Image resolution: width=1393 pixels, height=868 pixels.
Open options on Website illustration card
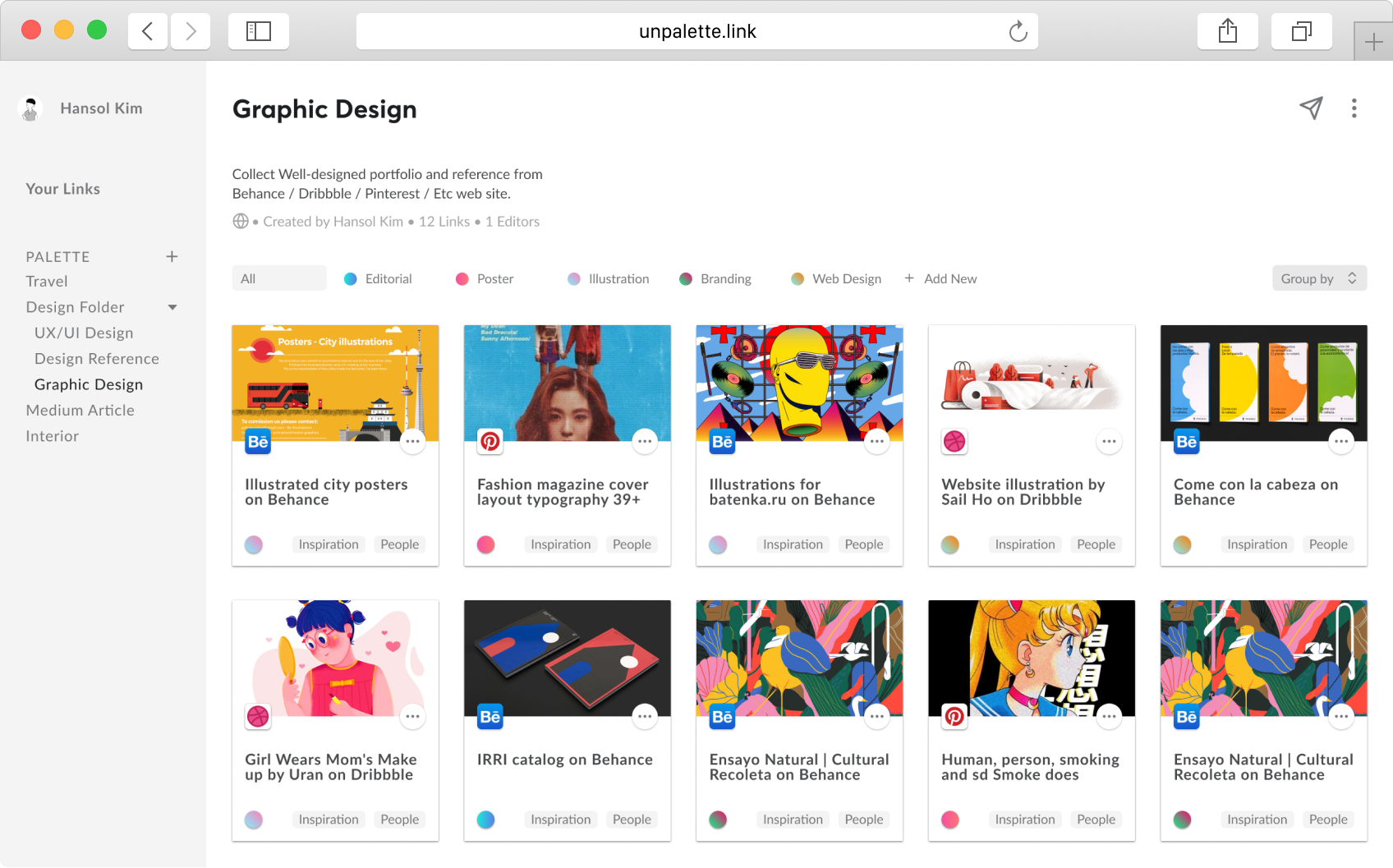1109,442
